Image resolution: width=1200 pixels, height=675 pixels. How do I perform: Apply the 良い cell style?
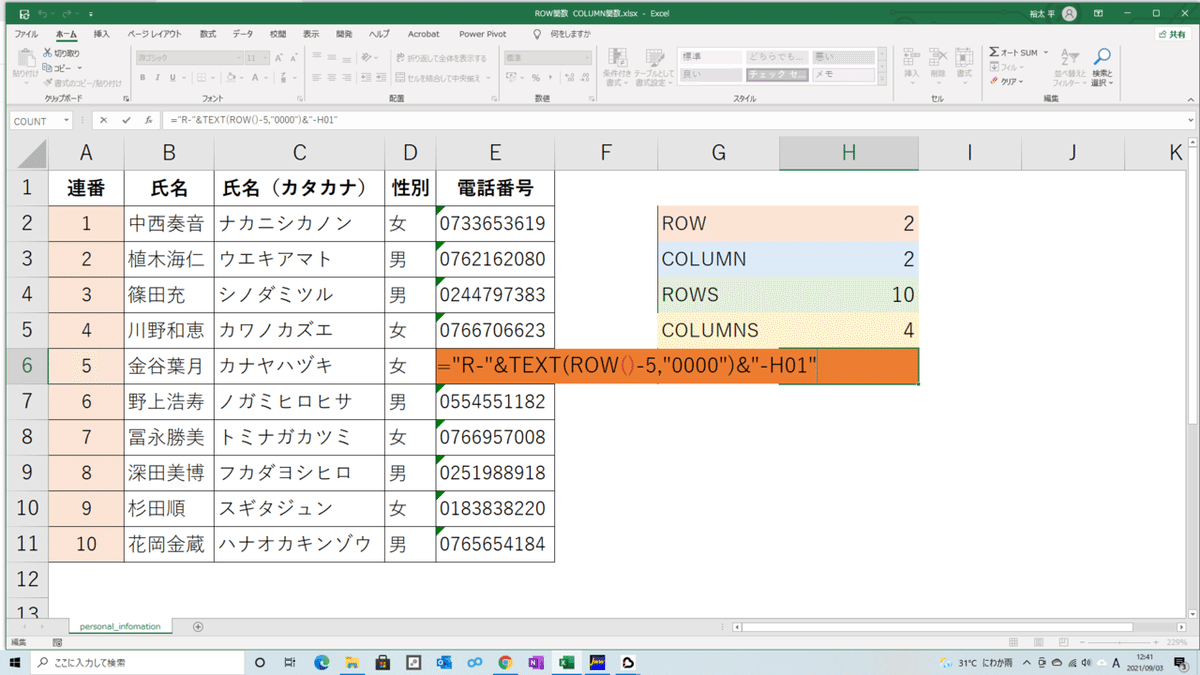pos(711,75)
